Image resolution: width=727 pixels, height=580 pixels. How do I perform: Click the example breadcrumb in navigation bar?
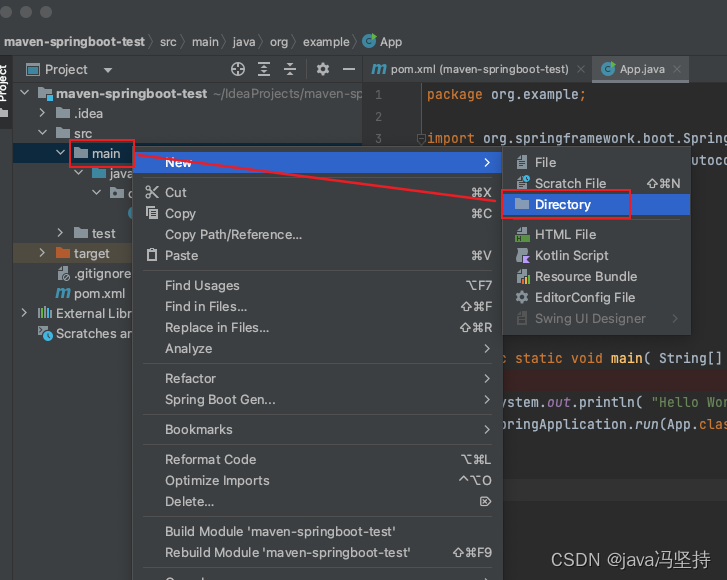(x=326, y=42)
